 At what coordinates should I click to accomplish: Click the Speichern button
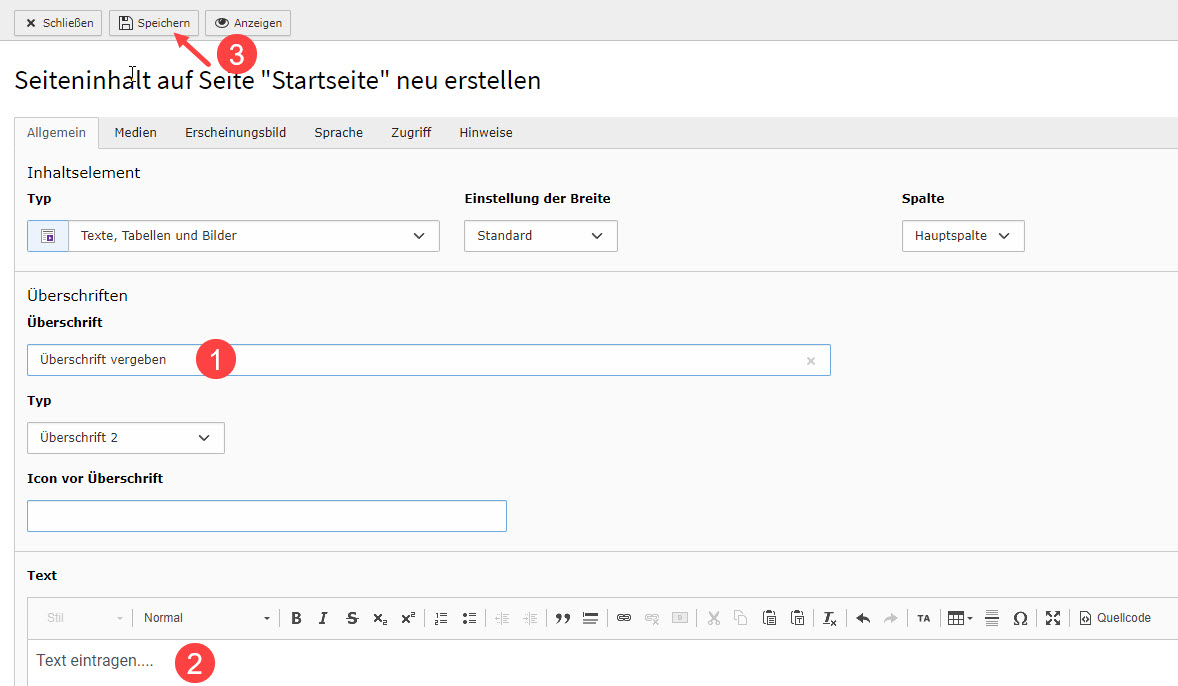click(154, 23)
